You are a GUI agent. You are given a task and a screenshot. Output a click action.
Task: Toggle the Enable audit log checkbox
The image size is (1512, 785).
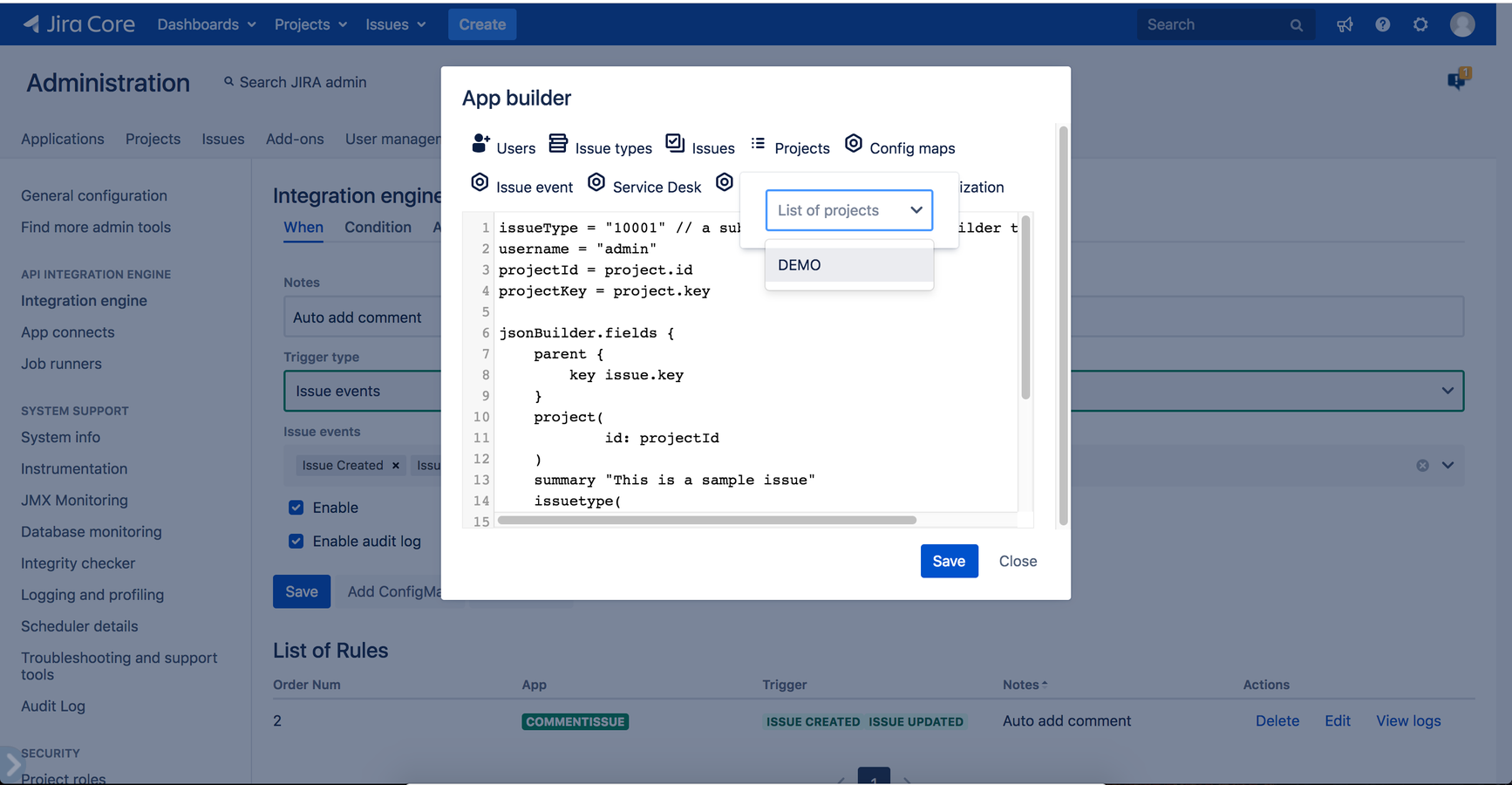(x=296, y=542)
